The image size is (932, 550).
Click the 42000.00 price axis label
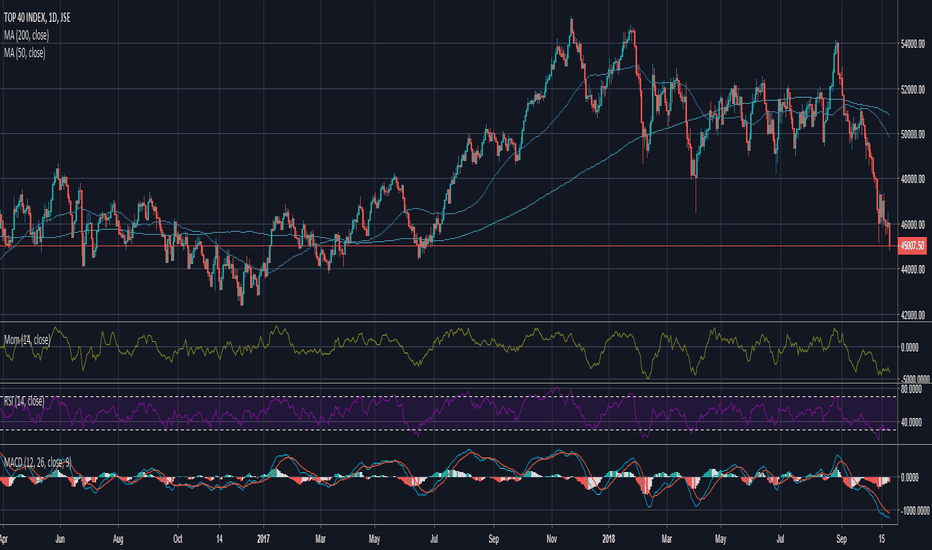(x=913, y=315)
